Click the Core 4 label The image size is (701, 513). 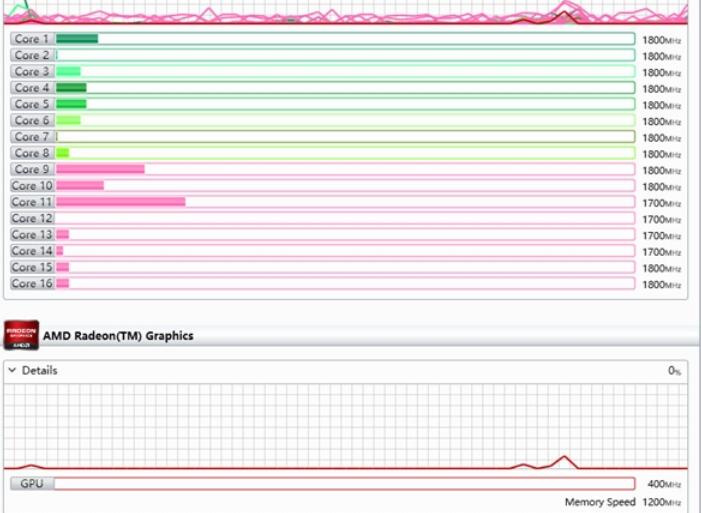tap(32, 88)
